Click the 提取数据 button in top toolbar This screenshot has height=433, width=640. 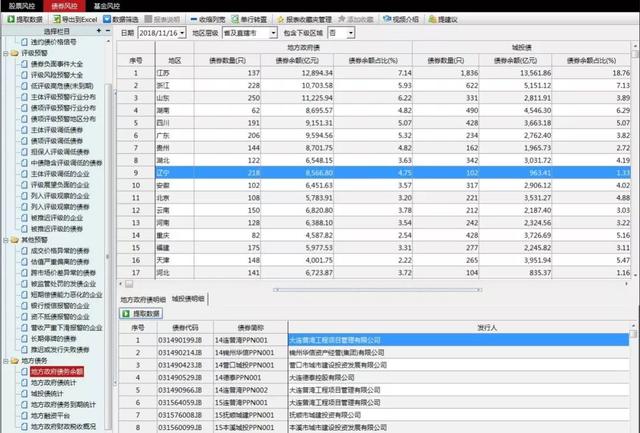coord(24,19)
